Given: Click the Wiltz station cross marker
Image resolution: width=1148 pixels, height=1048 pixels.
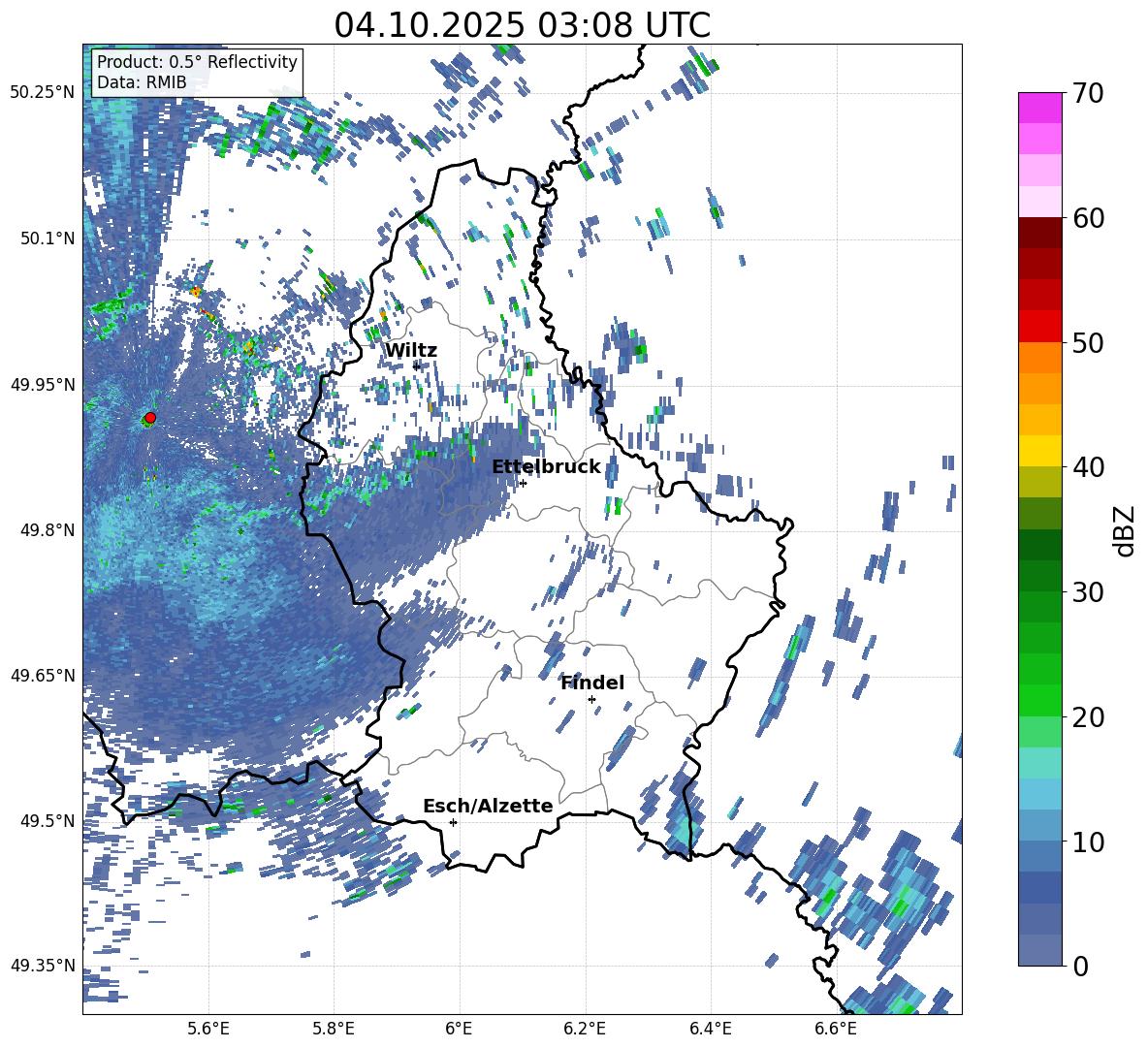Looking at the screenshot, I should click(x=417, y=365).
